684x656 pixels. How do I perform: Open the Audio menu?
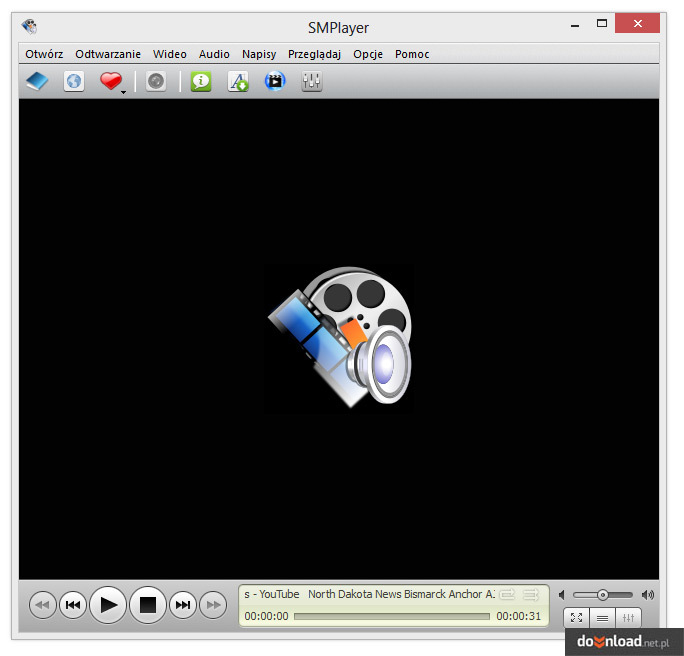pos(214,54)
